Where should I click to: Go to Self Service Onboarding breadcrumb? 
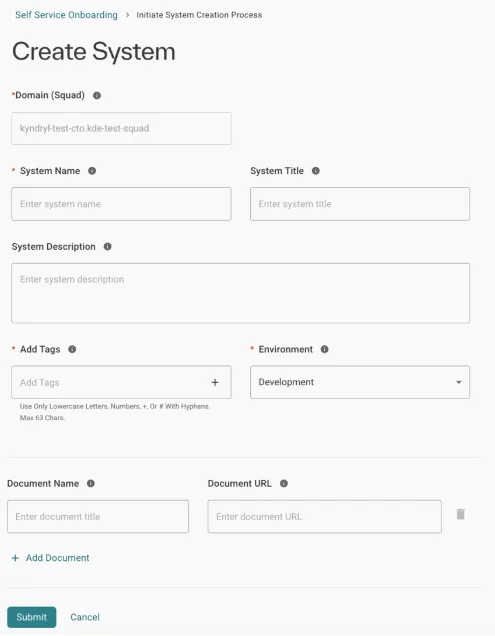[66, 15]
